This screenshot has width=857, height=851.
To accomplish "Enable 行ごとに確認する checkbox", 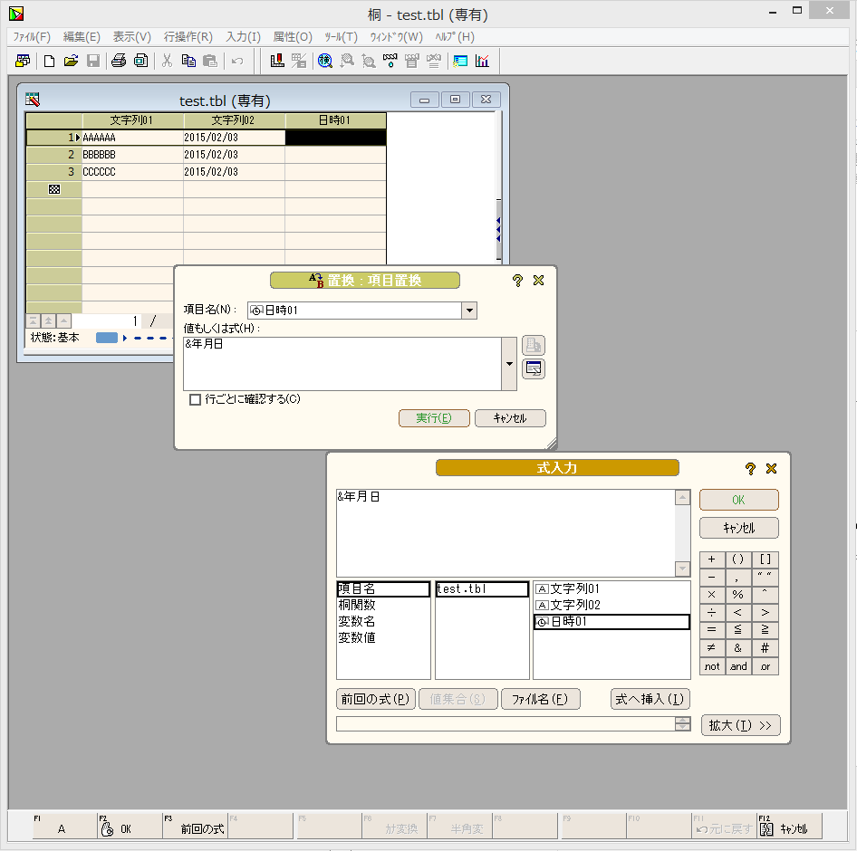I will pos(196,400).
